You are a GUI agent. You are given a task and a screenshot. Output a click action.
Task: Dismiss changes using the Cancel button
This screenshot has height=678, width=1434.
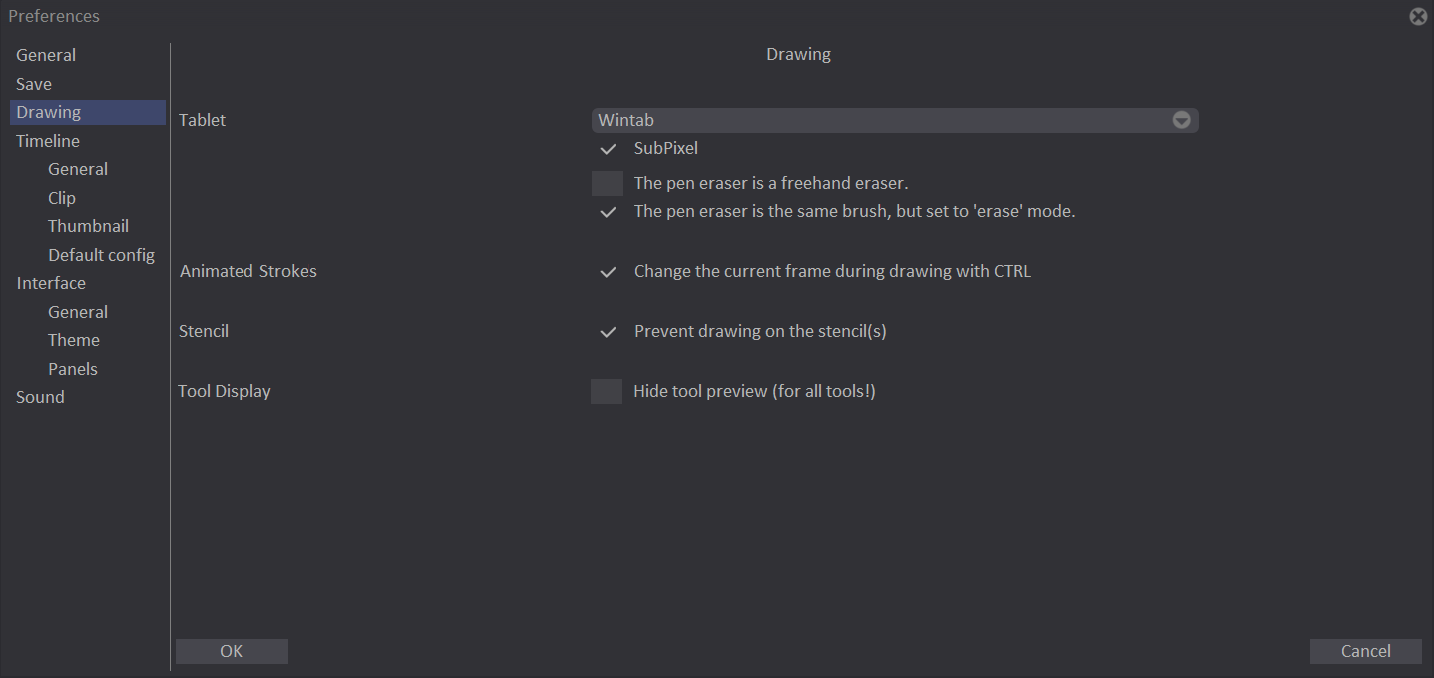coord(1365,650)
